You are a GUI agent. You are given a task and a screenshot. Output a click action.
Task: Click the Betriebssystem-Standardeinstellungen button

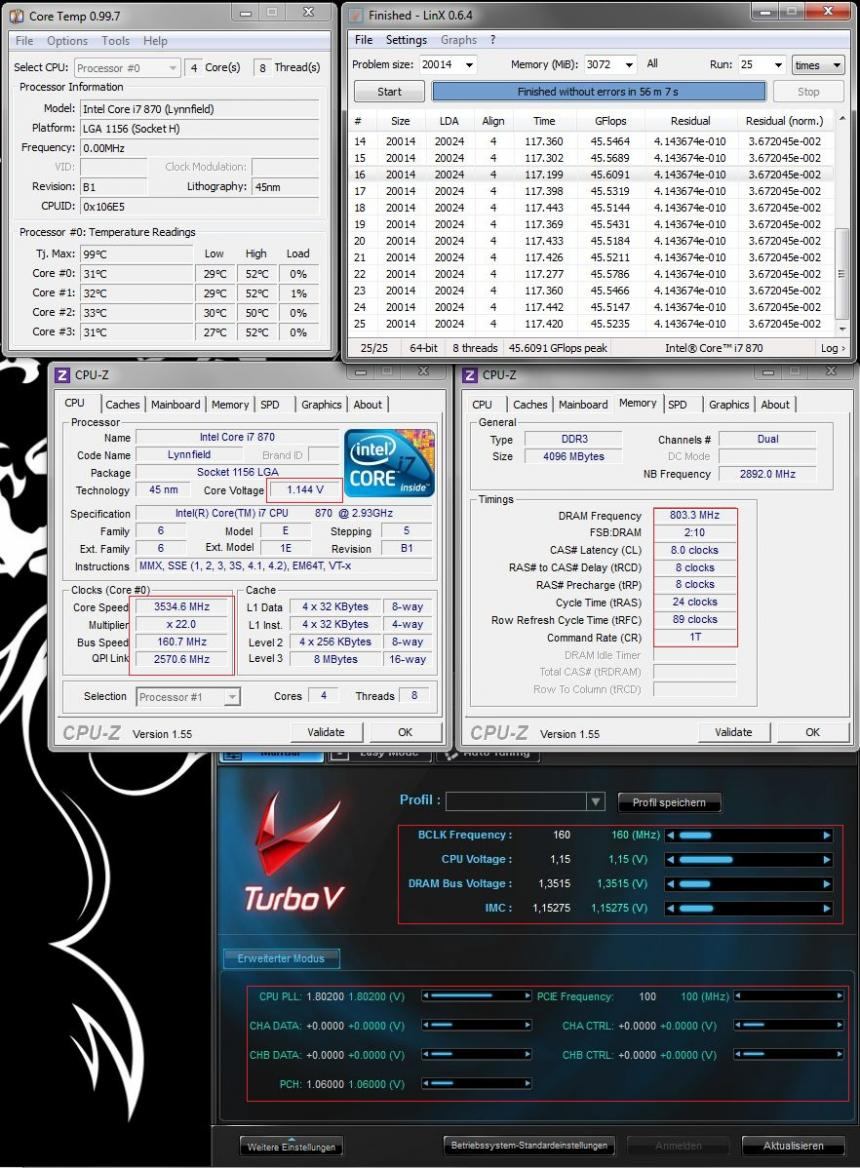[529, 1146]
